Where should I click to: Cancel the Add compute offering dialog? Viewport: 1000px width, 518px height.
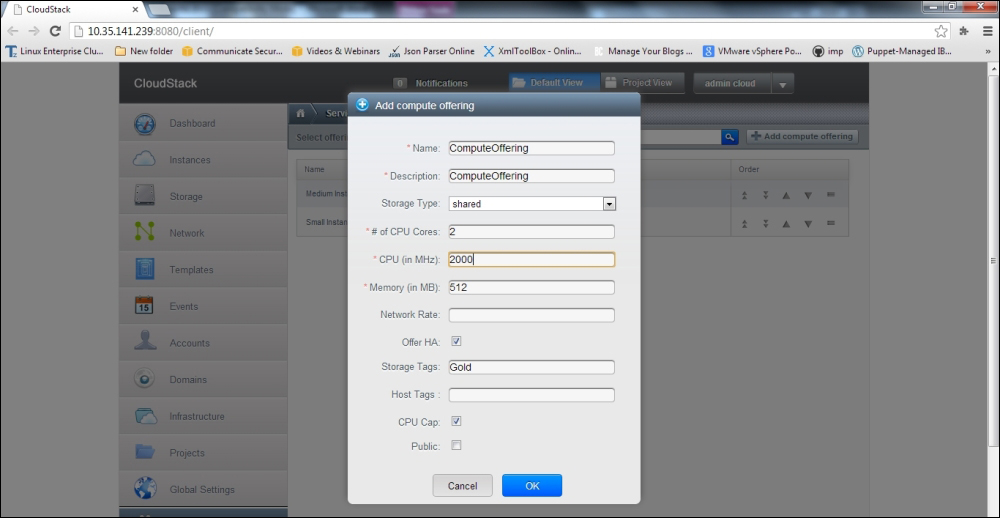point(462,486)
